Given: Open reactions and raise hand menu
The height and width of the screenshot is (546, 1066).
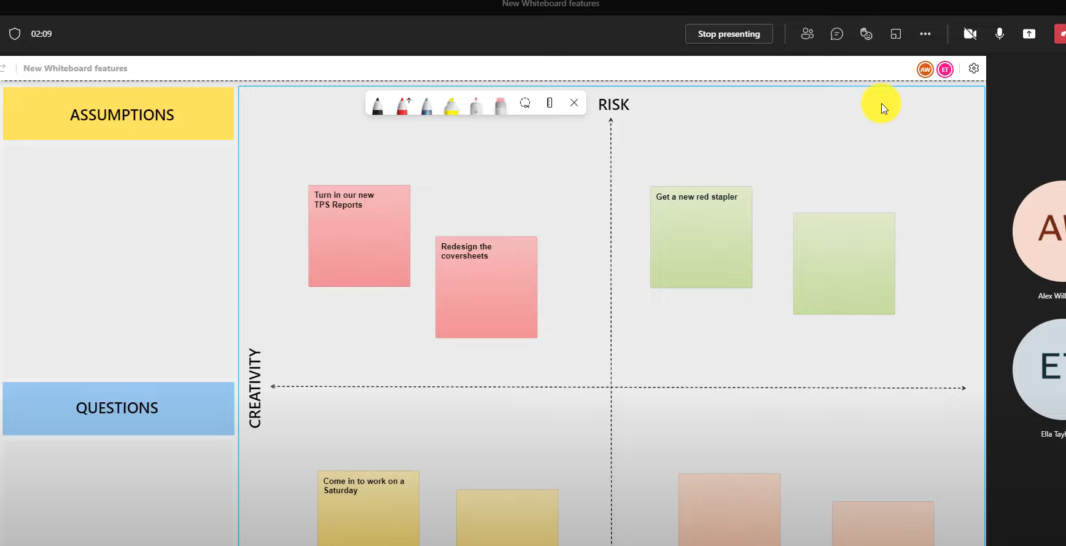Looking at the screenshot, I should [x=866, y=34].
